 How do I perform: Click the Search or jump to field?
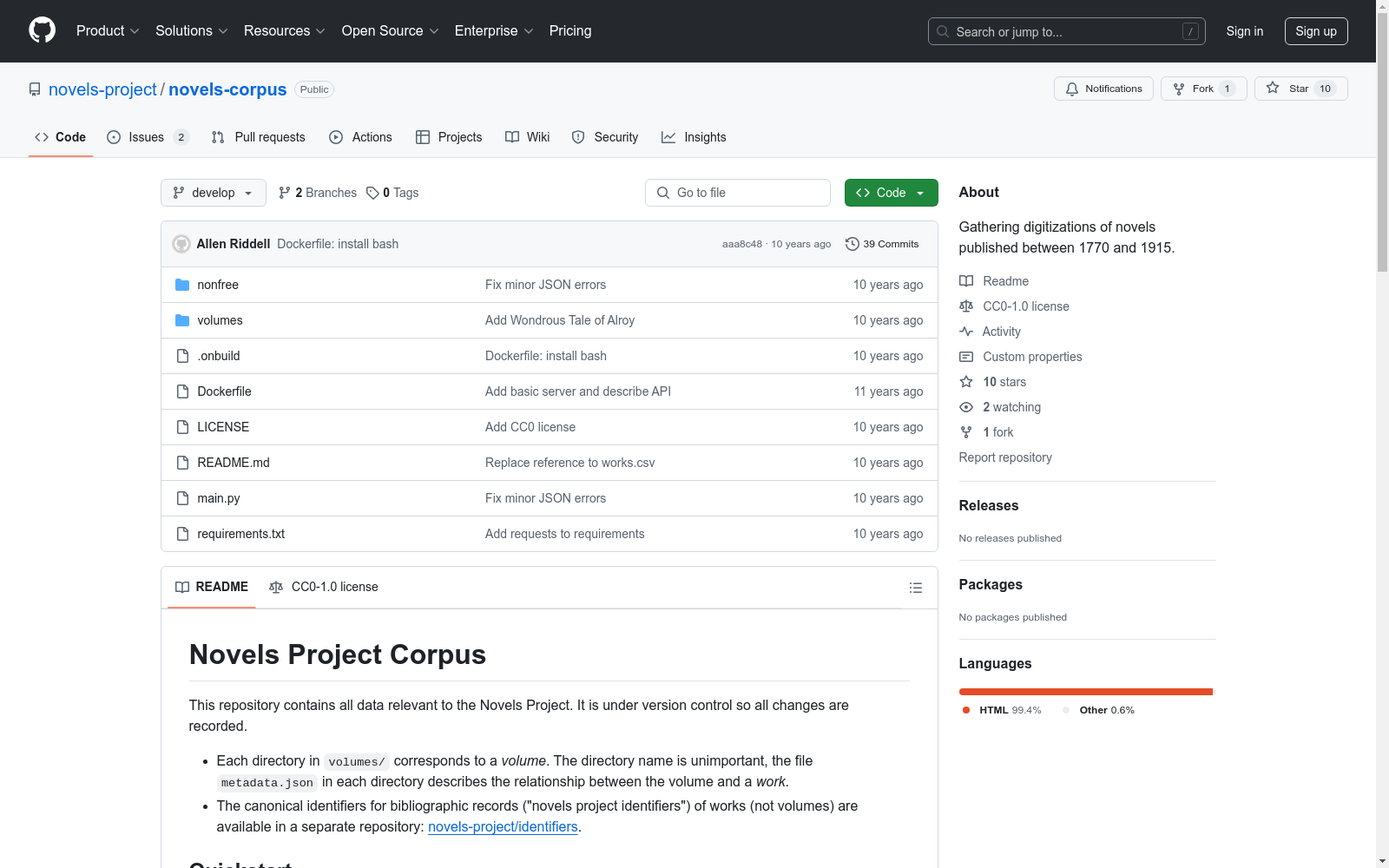pyautogui.click(x=1066, y=31)
